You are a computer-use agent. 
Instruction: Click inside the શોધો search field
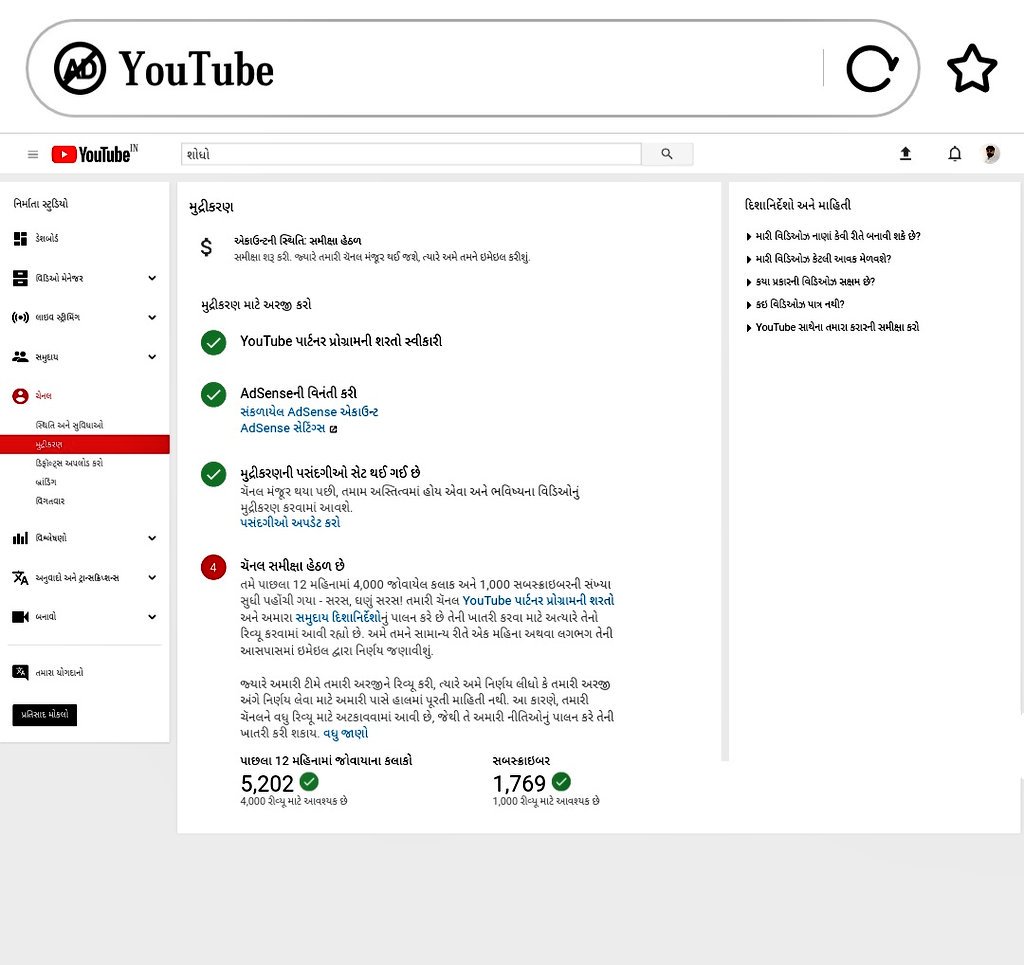click(x=411, y=154)
